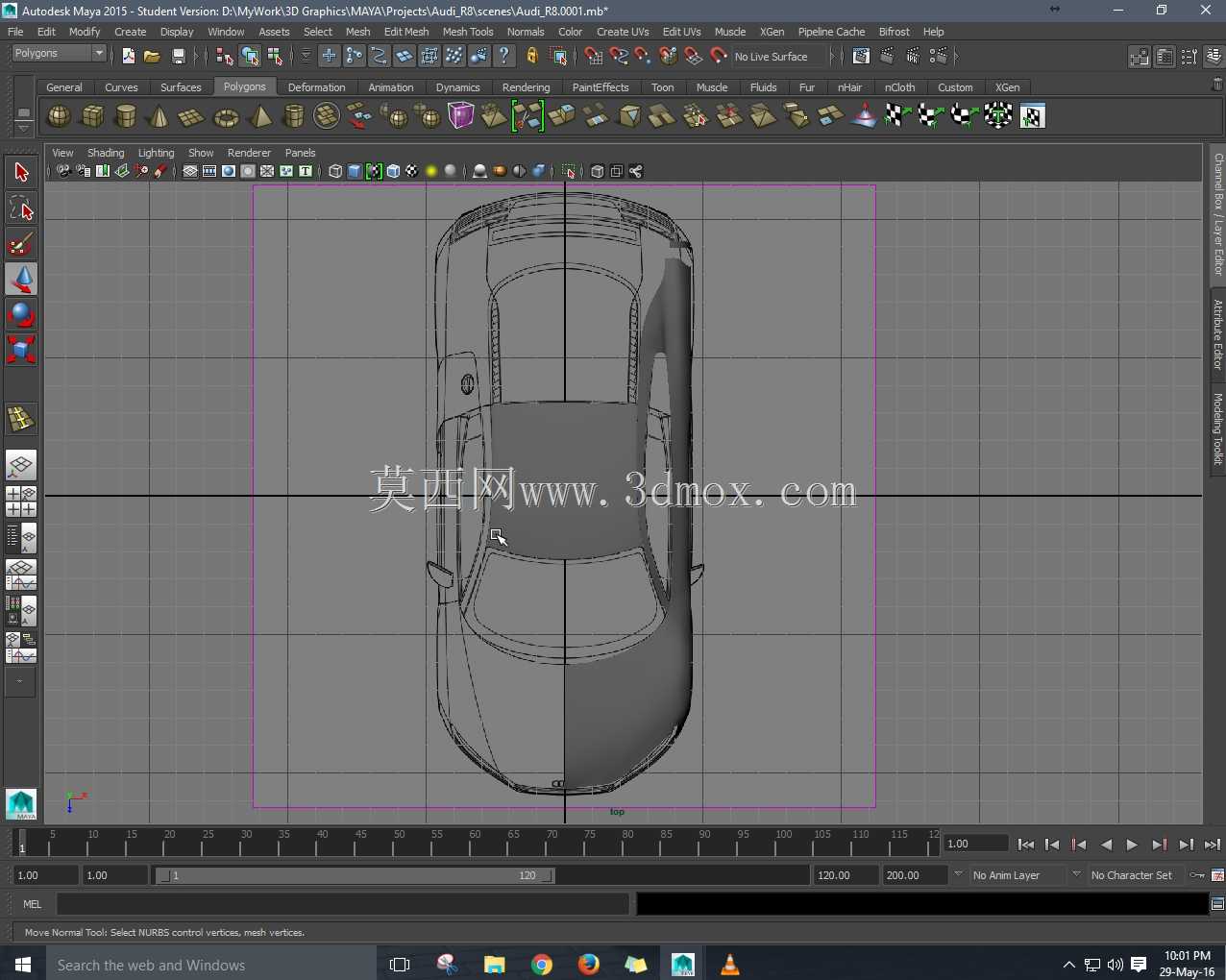
Task: Open the No Anim Layer dropdown
Action: (x=1018, y=875)
